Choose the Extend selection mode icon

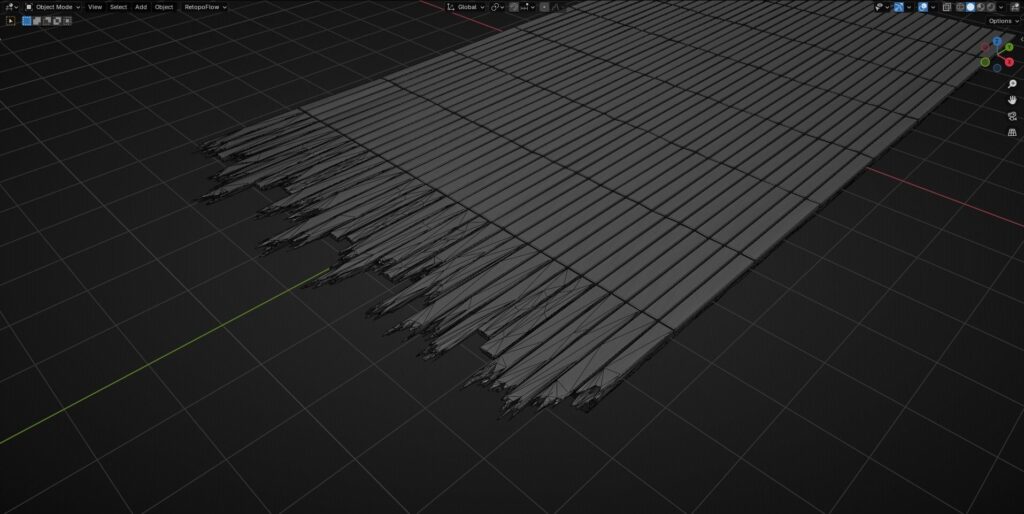click(37, 21)
